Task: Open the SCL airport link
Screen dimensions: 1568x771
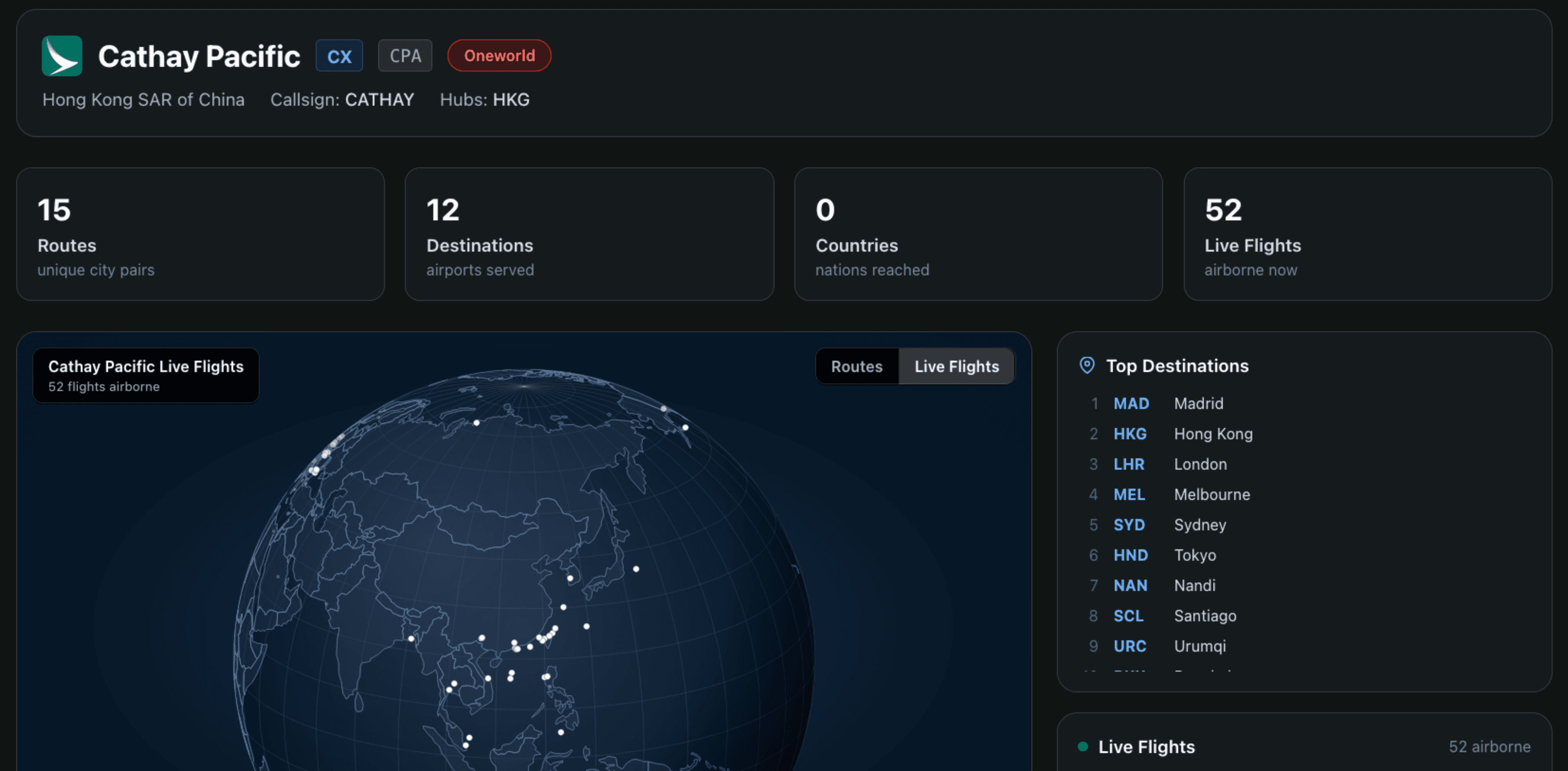Action: click(x=1128, y=616)
